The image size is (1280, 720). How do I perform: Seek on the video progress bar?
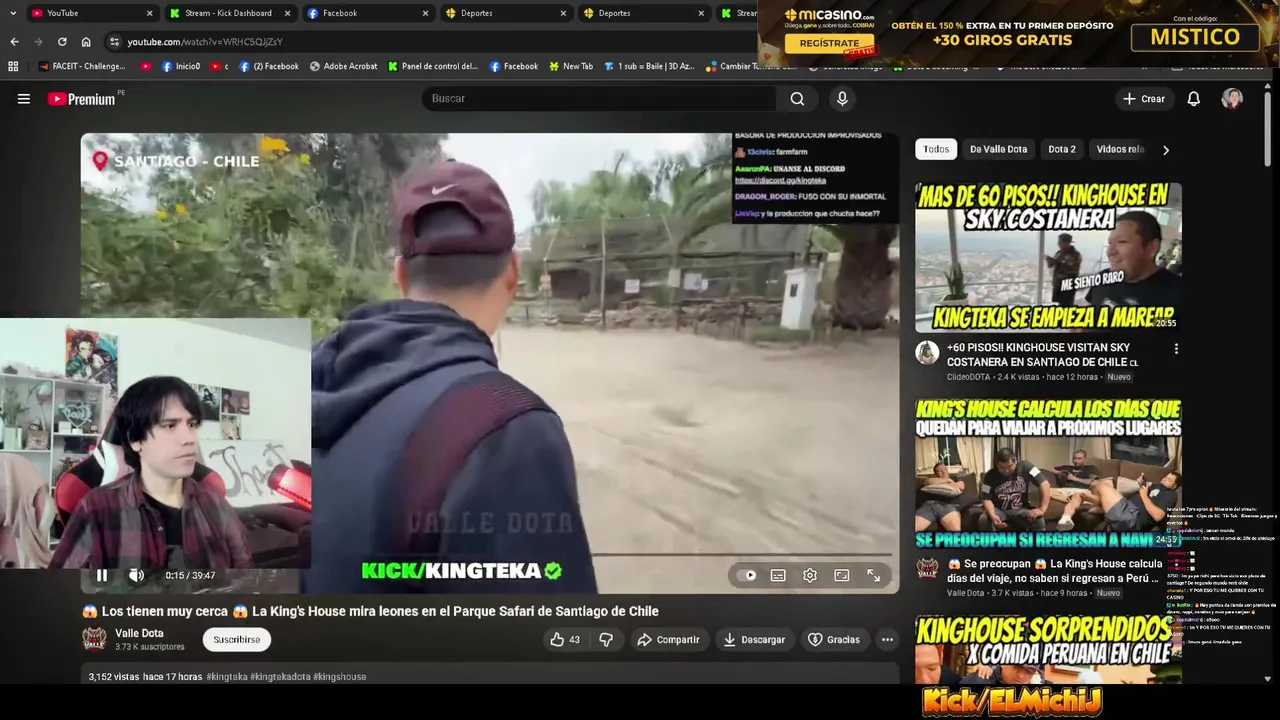pyautogui.click(x=490, y=554)
